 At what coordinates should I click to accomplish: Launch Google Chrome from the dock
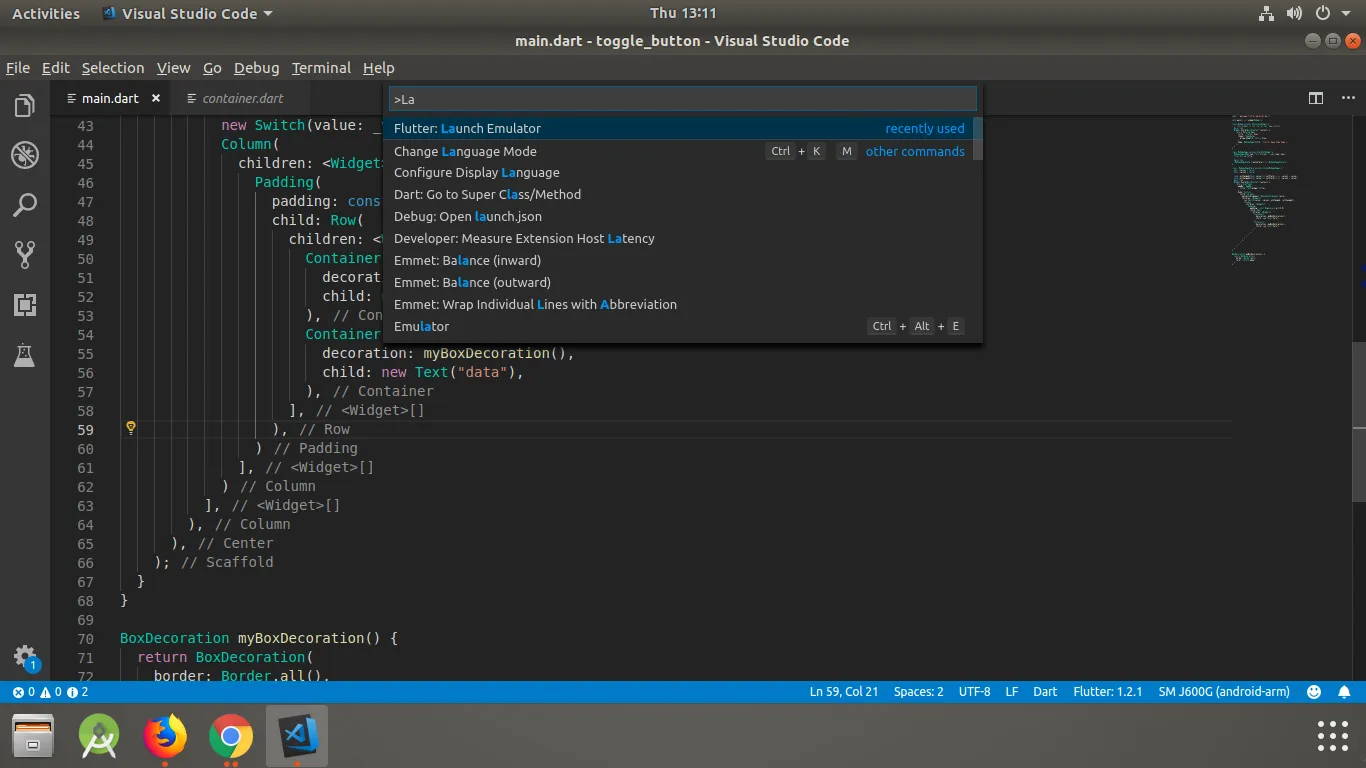pyautogui.click(x=231, y=738)
